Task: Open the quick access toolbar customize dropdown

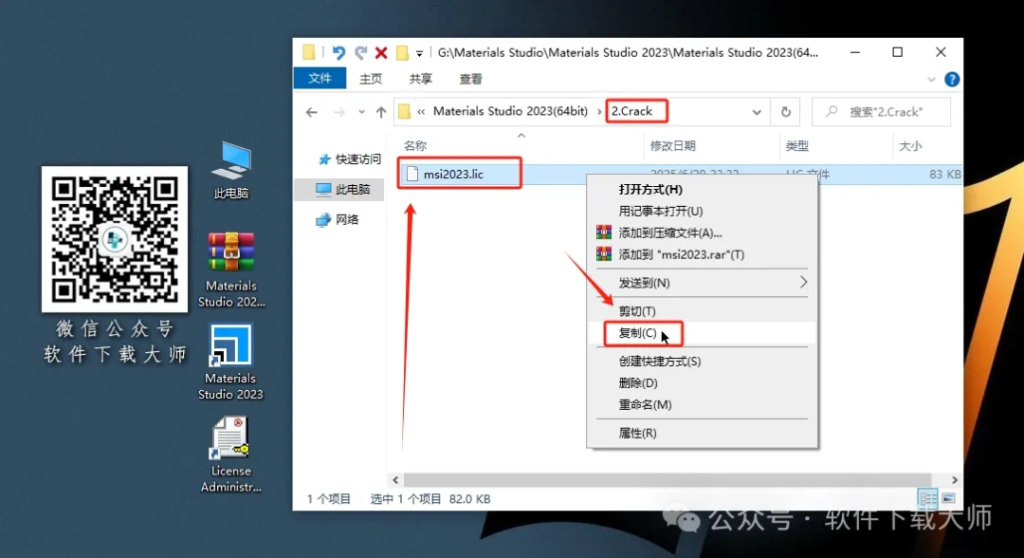Action: point(419,53)
